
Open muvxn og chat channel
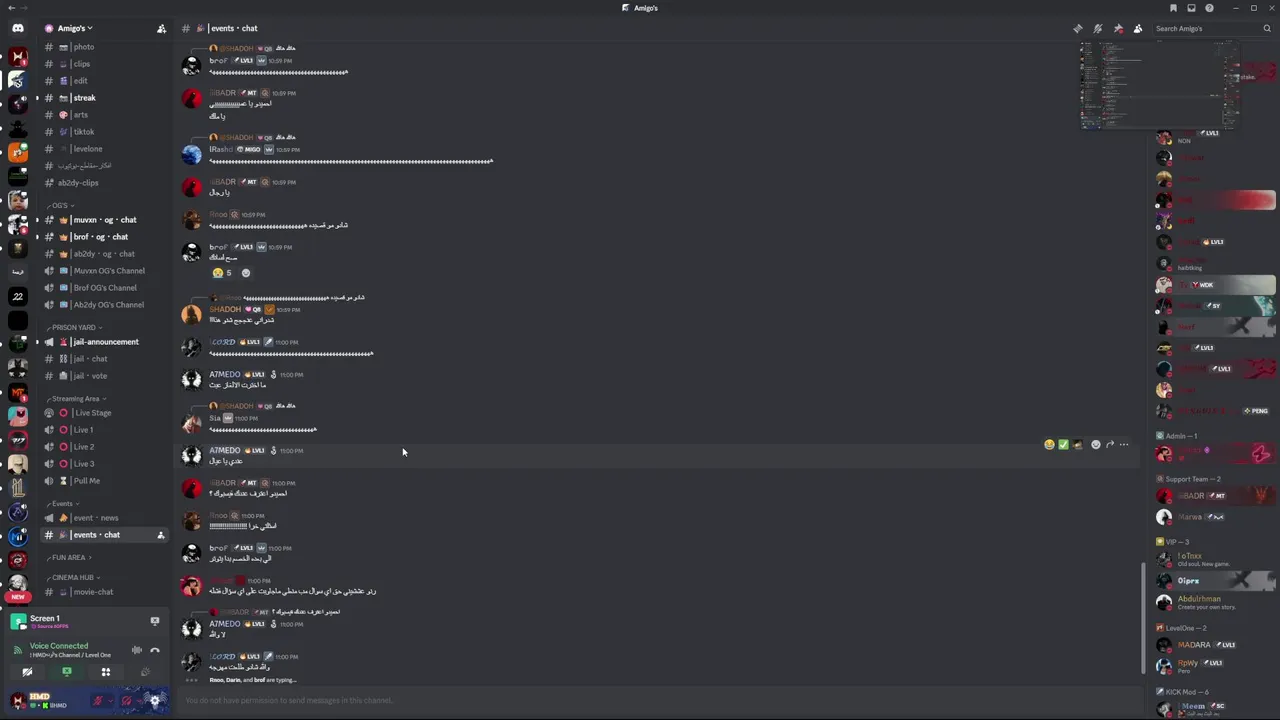tap(106, 220)
